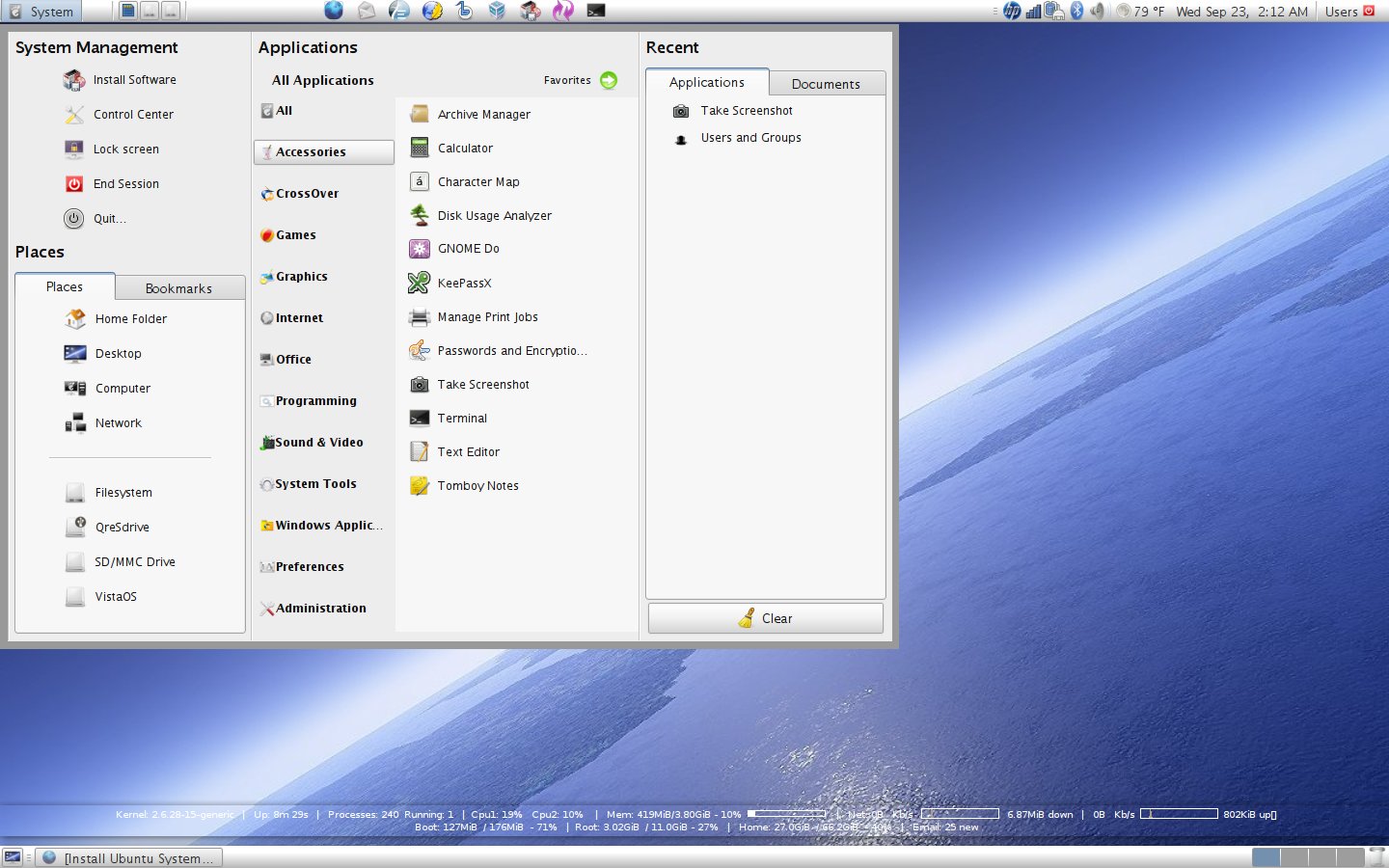Viewport: 1389px width, 868px height.
Task: Select the Programming category
Action: (x=323, y=401)
